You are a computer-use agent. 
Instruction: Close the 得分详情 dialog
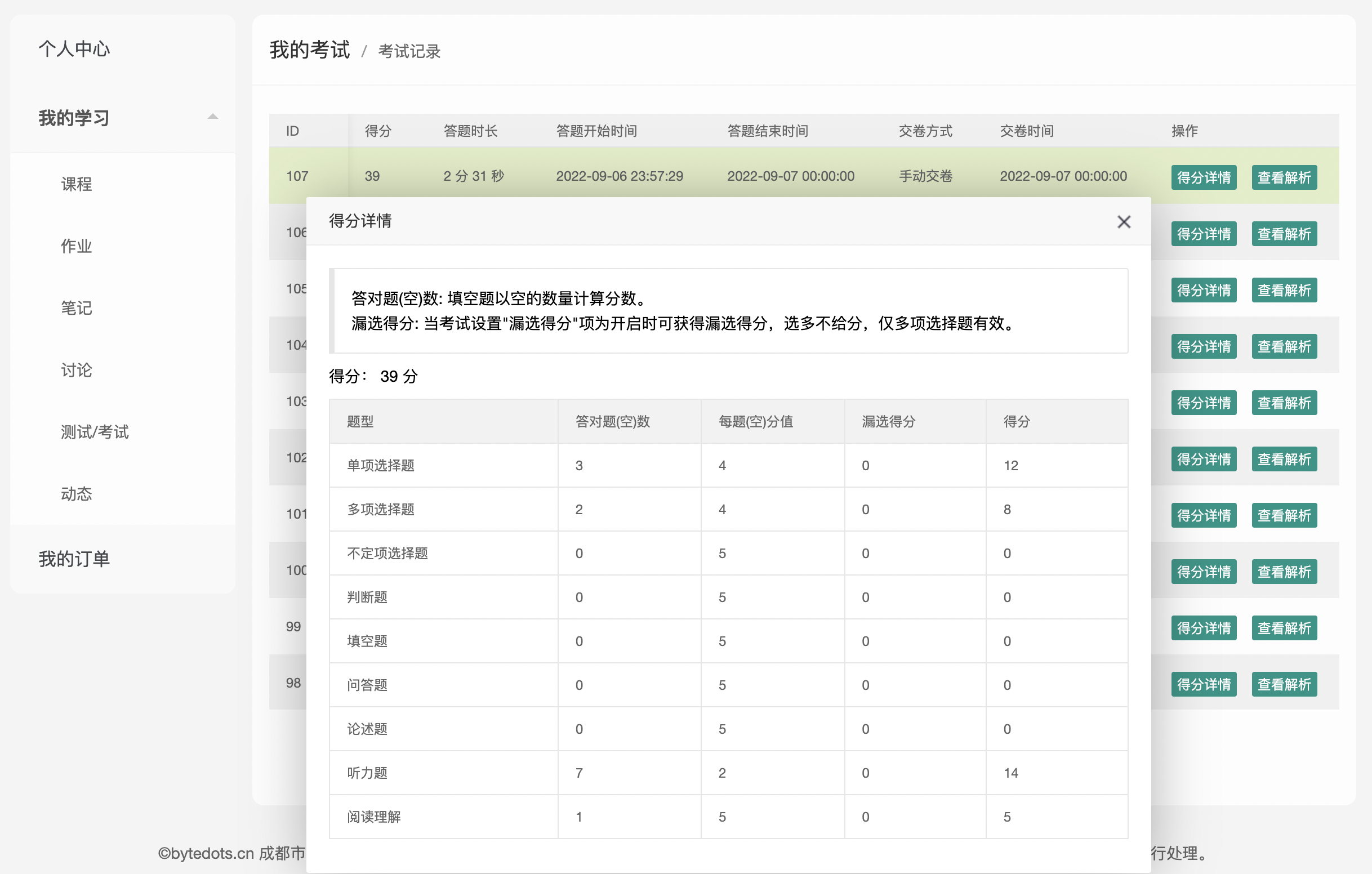coord(1123,222)
